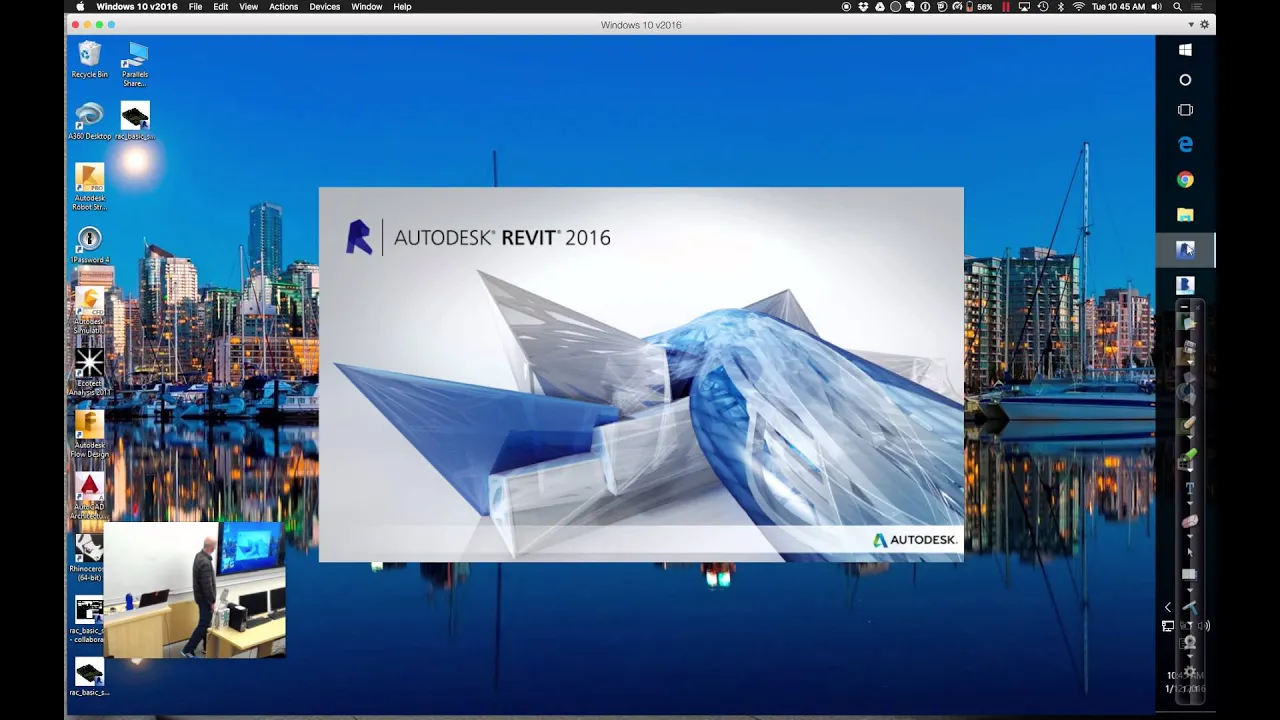Launch 1Password 4 desktop icon
The width and height of the screenshot is (1280, 720).
(x=89, y=245)
